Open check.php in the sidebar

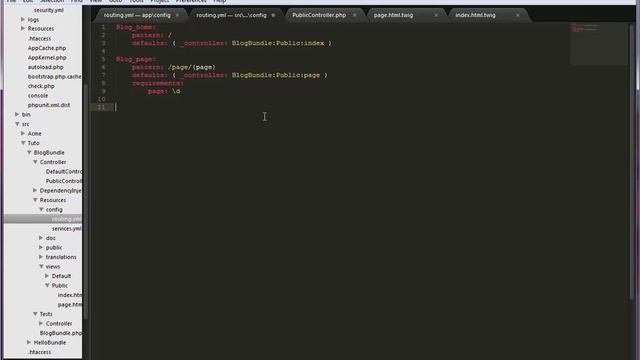(41, 86)
